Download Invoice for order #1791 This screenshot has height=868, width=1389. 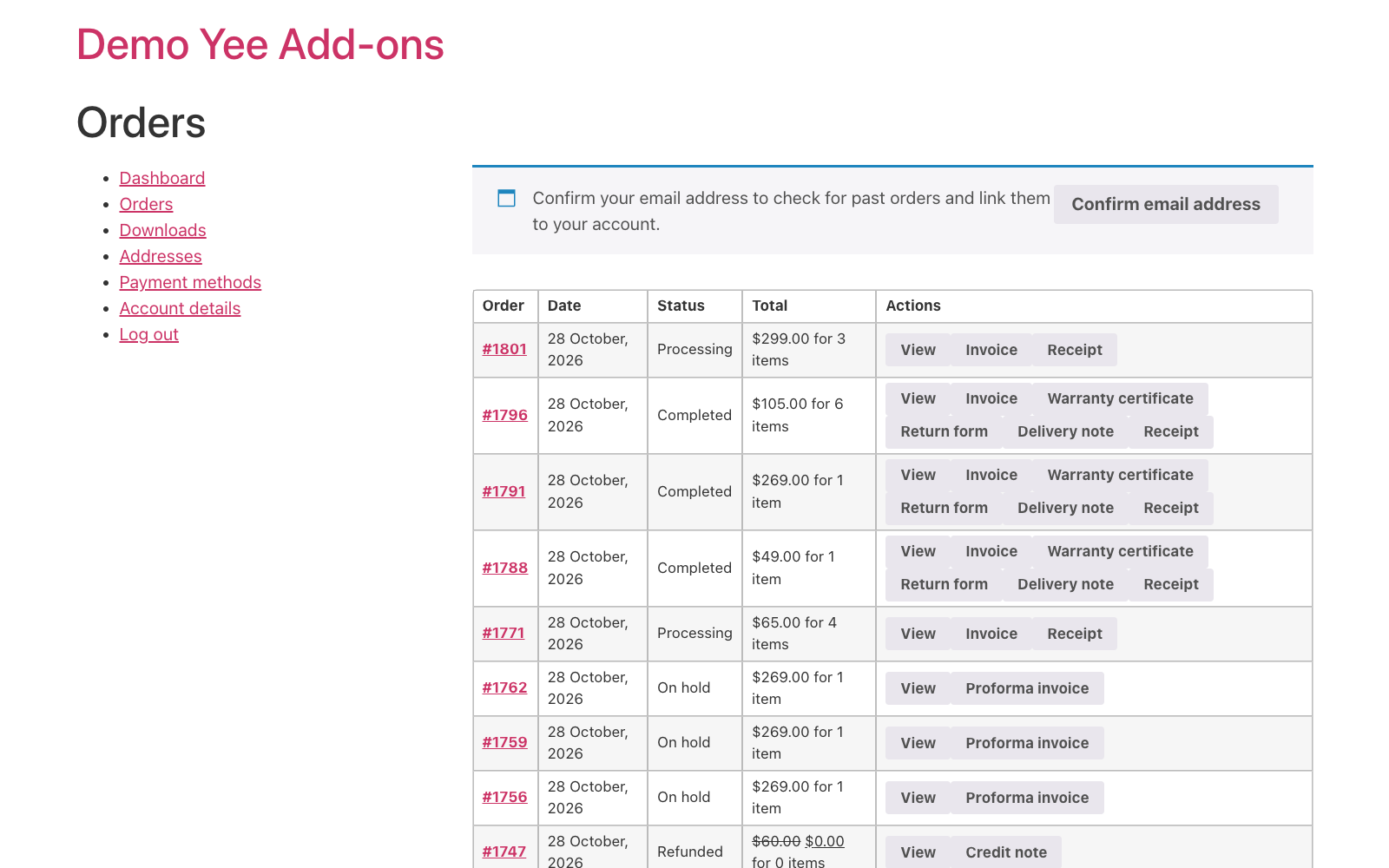(x=991, y=475)
